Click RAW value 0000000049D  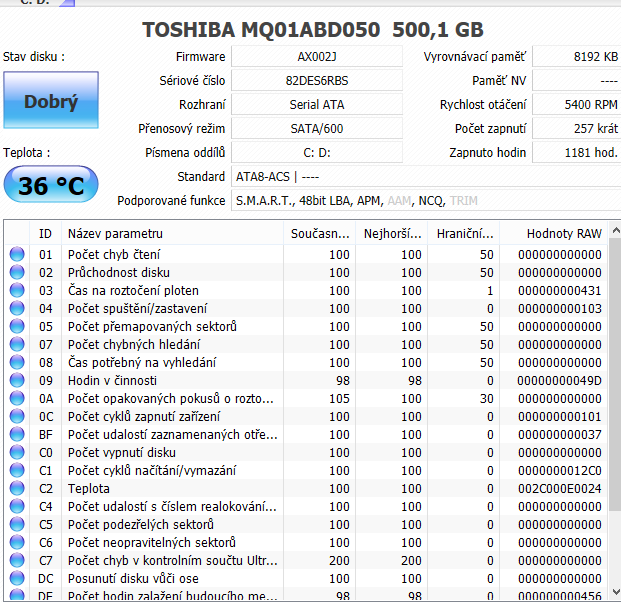click(560, 380)
